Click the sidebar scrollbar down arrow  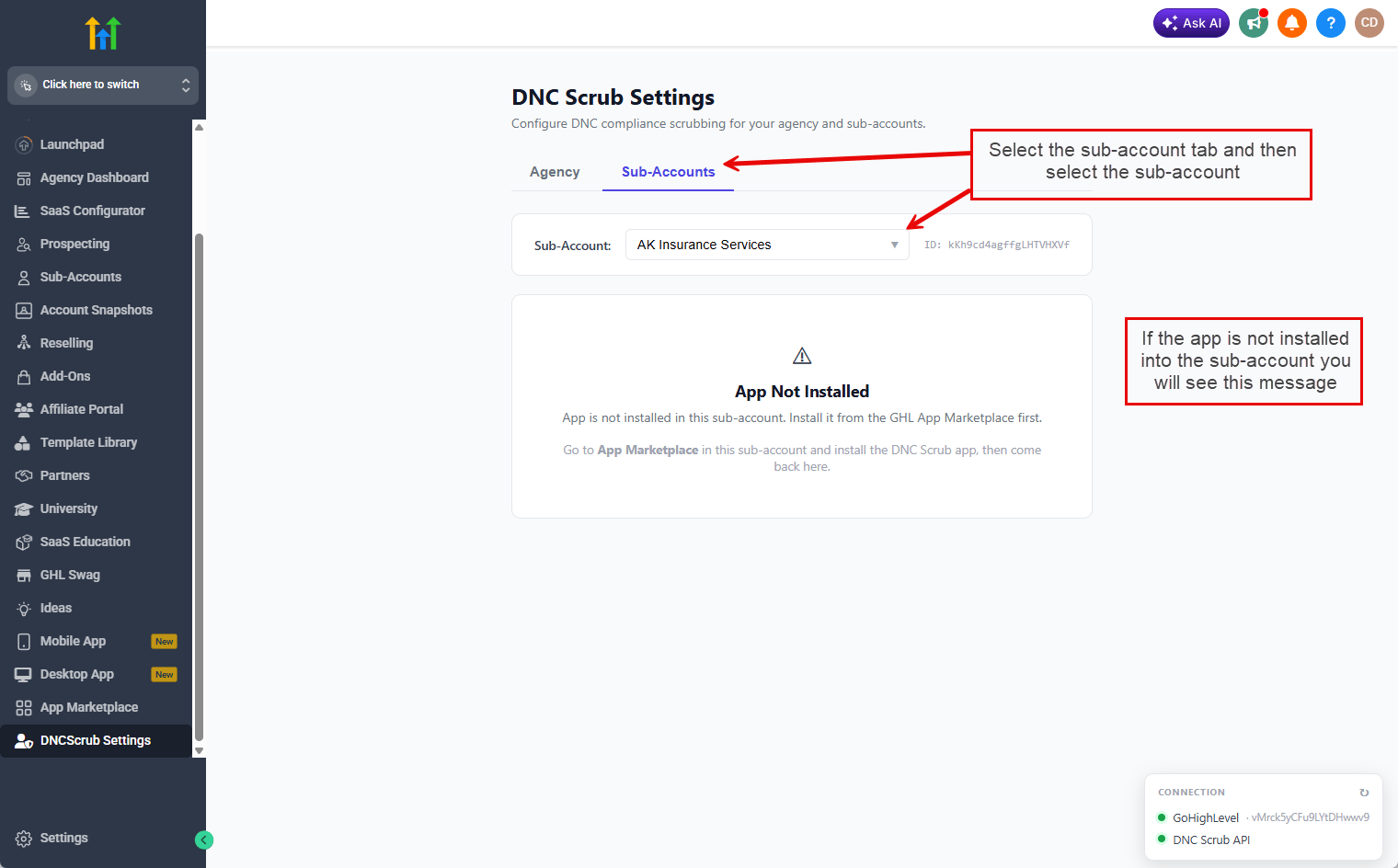pyautogui.click(x=199, y=751)
